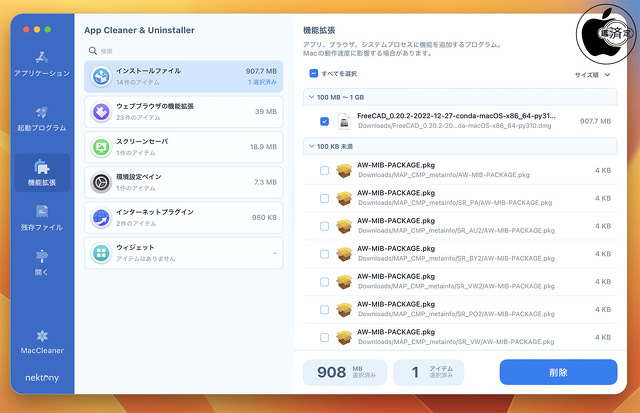This screenshot has width=640, height=413.
Task: Click the 開く signpost icon
Action: 42,256
